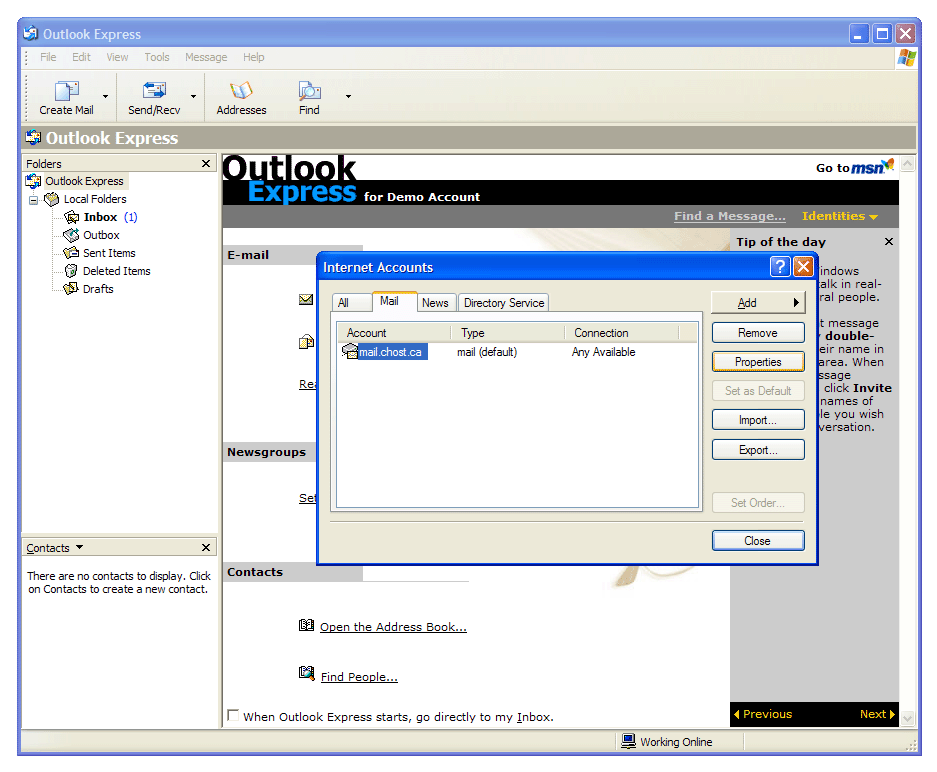937x772 pixels.
Task: Click the Create Mail toolbar icon
Action: point(66,91)
